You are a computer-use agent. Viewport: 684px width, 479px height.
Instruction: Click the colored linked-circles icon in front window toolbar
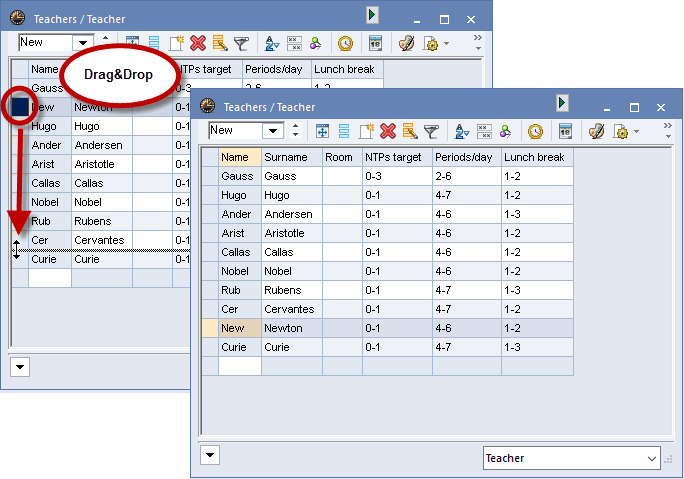click(506, 131)
